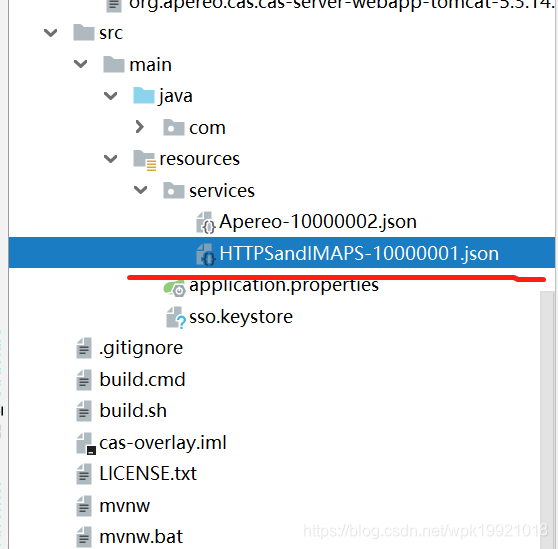Select LICENSE.txt file name
The height and width of the screenshot is (549, 558).
(x=148, y=474)
